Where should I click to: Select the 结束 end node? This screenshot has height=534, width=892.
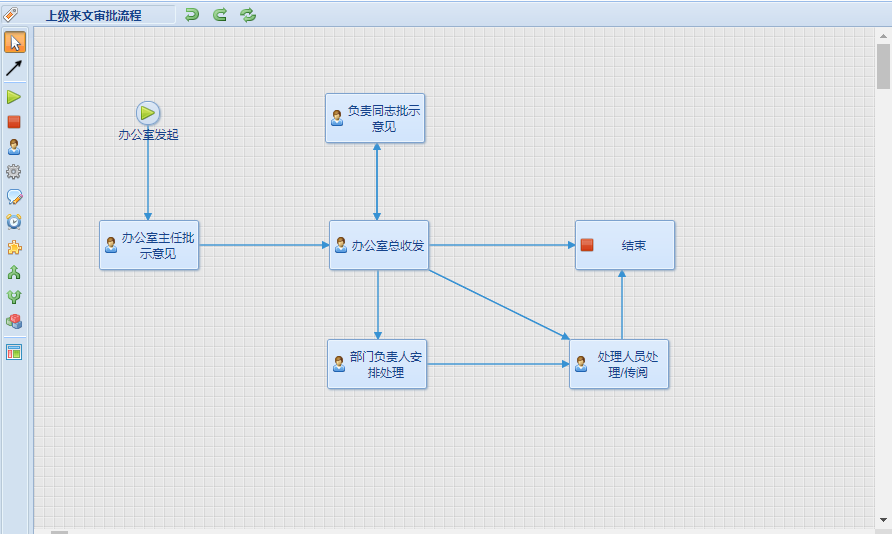click(x=625, y=245)
